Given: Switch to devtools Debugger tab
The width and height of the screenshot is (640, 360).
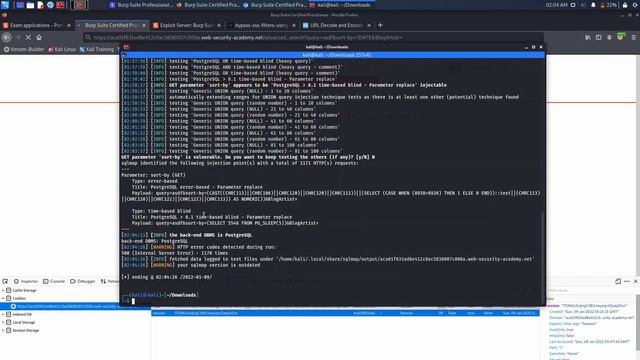Looking at the screenshot, I should [83, 281].
